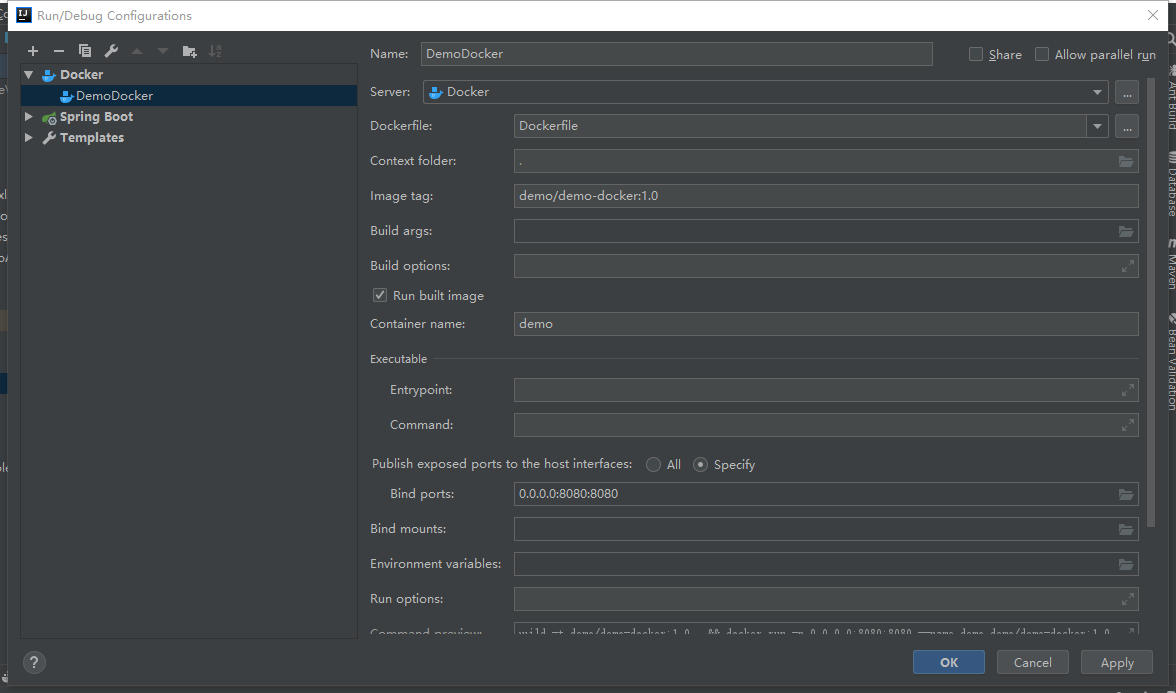Close the Run/Debug Configurations dialog

coord(1153,15)
